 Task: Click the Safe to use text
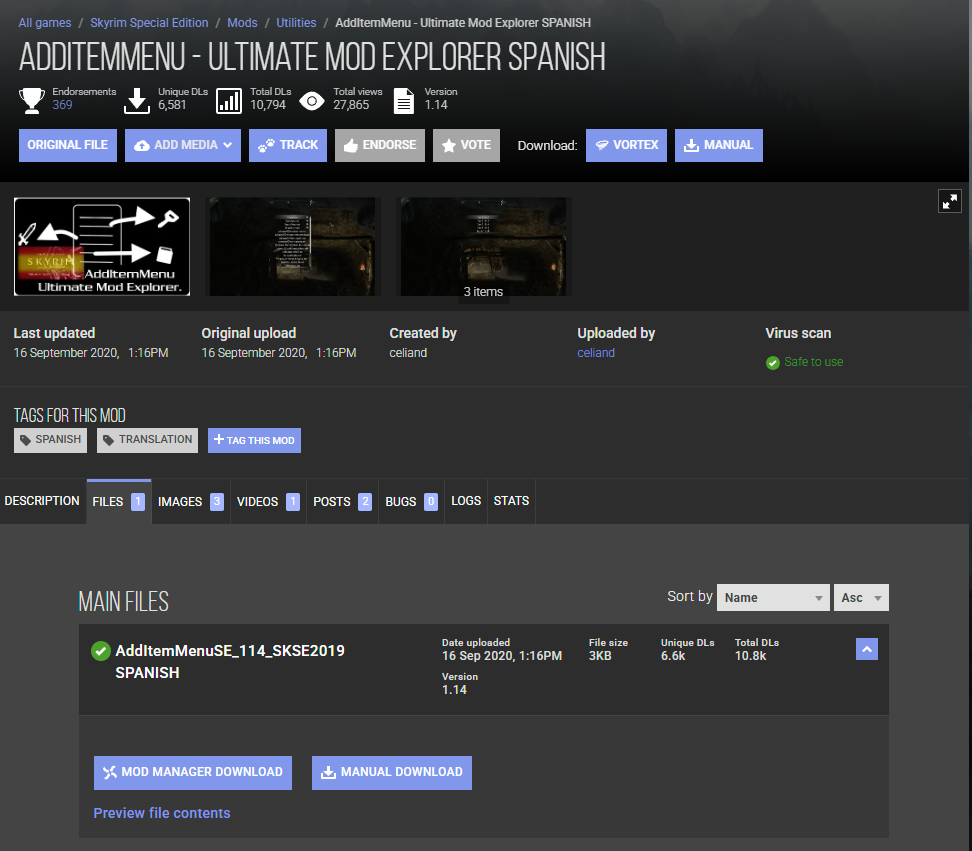click(x=813, y=362)
